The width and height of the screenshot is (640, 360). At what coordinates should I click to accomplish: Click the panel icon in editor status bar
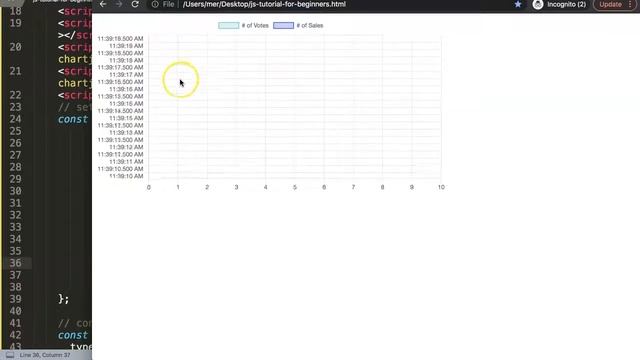point(10,355)
